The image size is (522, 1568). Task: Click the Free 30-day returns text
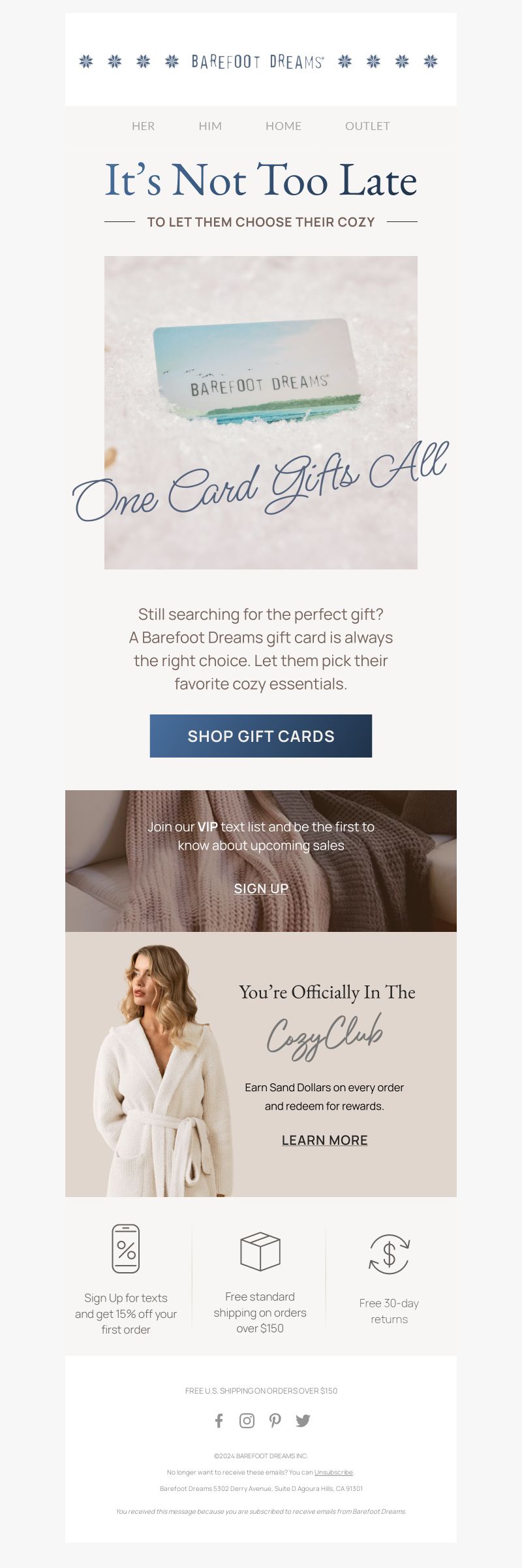pyautogui.click(x=389, y=1311)
